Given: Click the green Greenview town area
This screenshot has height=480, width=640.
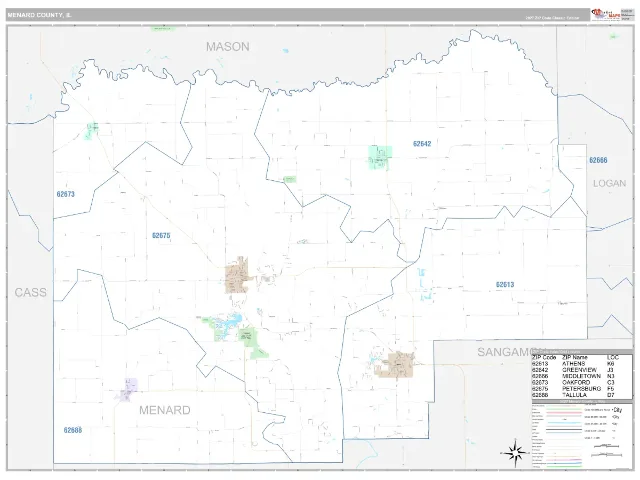Looking at the screenshot, I should pyautogui.click(x=380, y=157).
